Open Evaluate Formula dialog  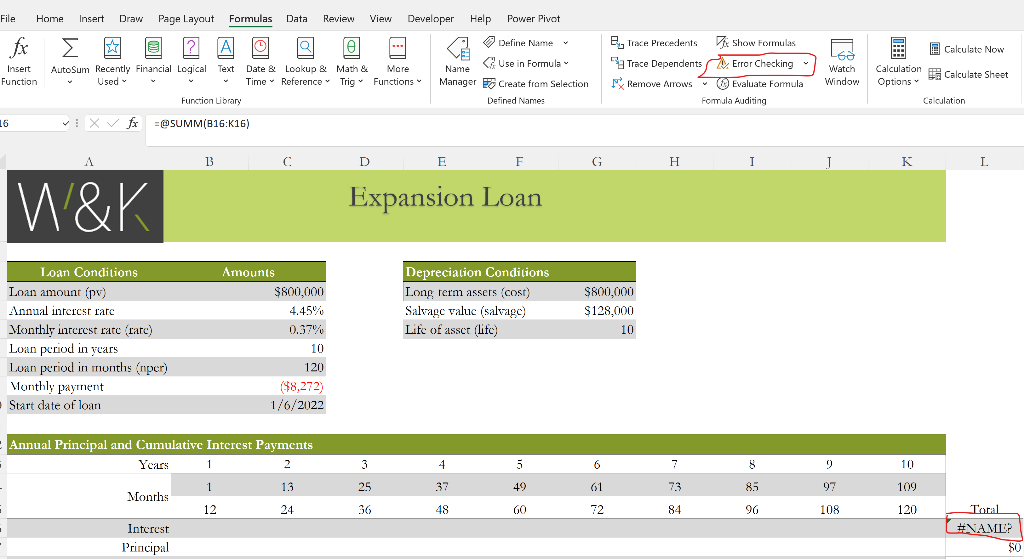760,84
